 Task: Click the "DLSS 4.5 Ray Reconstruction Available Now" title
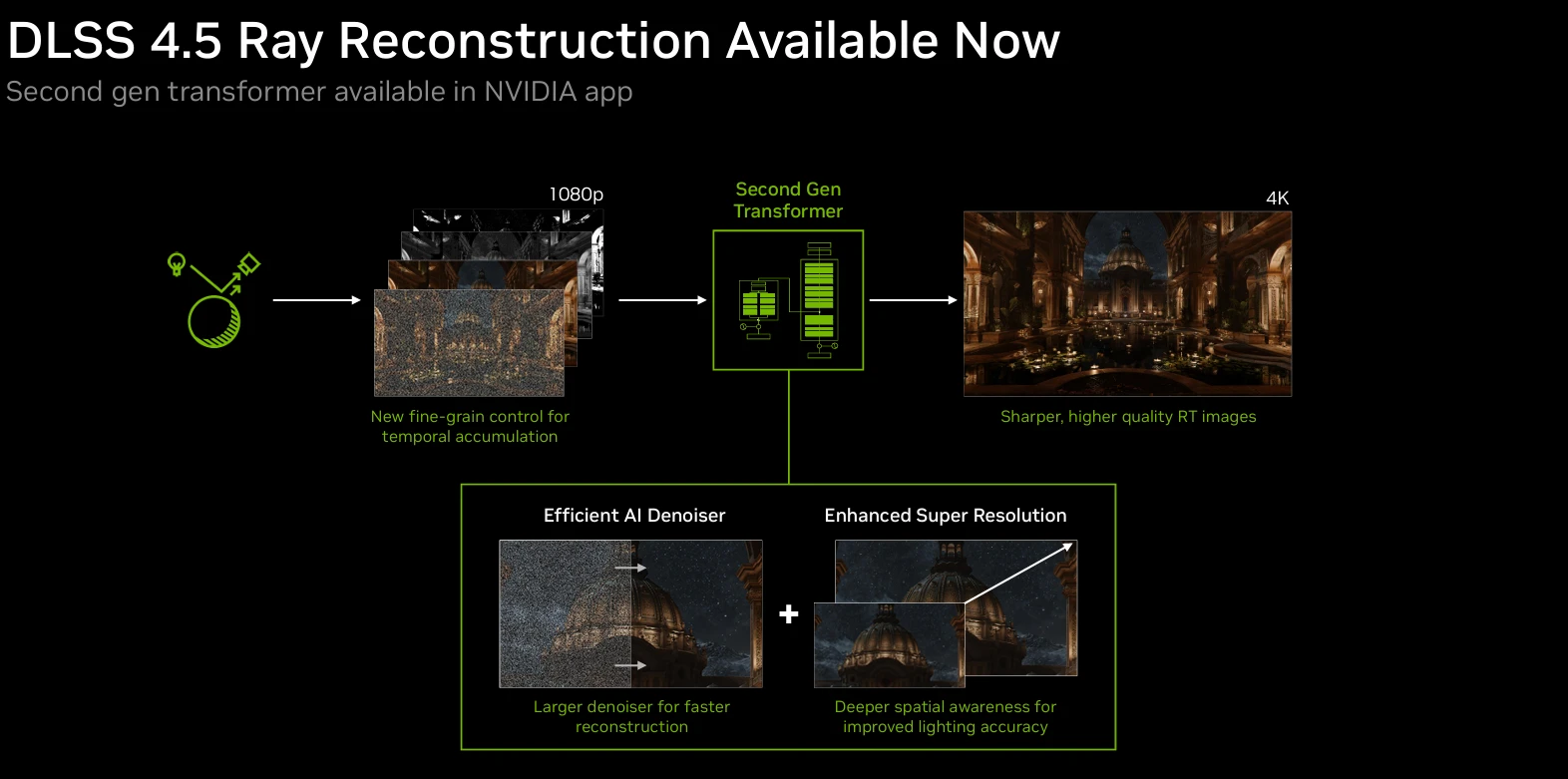[x=534, y=41]
